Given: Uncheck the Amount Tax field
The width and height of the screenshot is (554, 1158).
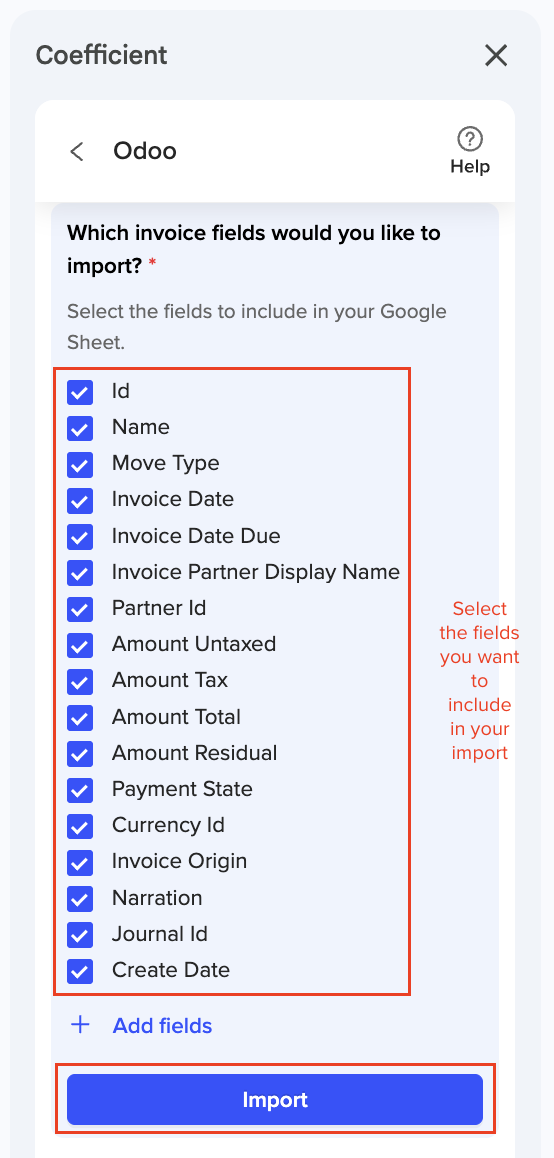Looking at the screenshot, I should click(80, 681).
